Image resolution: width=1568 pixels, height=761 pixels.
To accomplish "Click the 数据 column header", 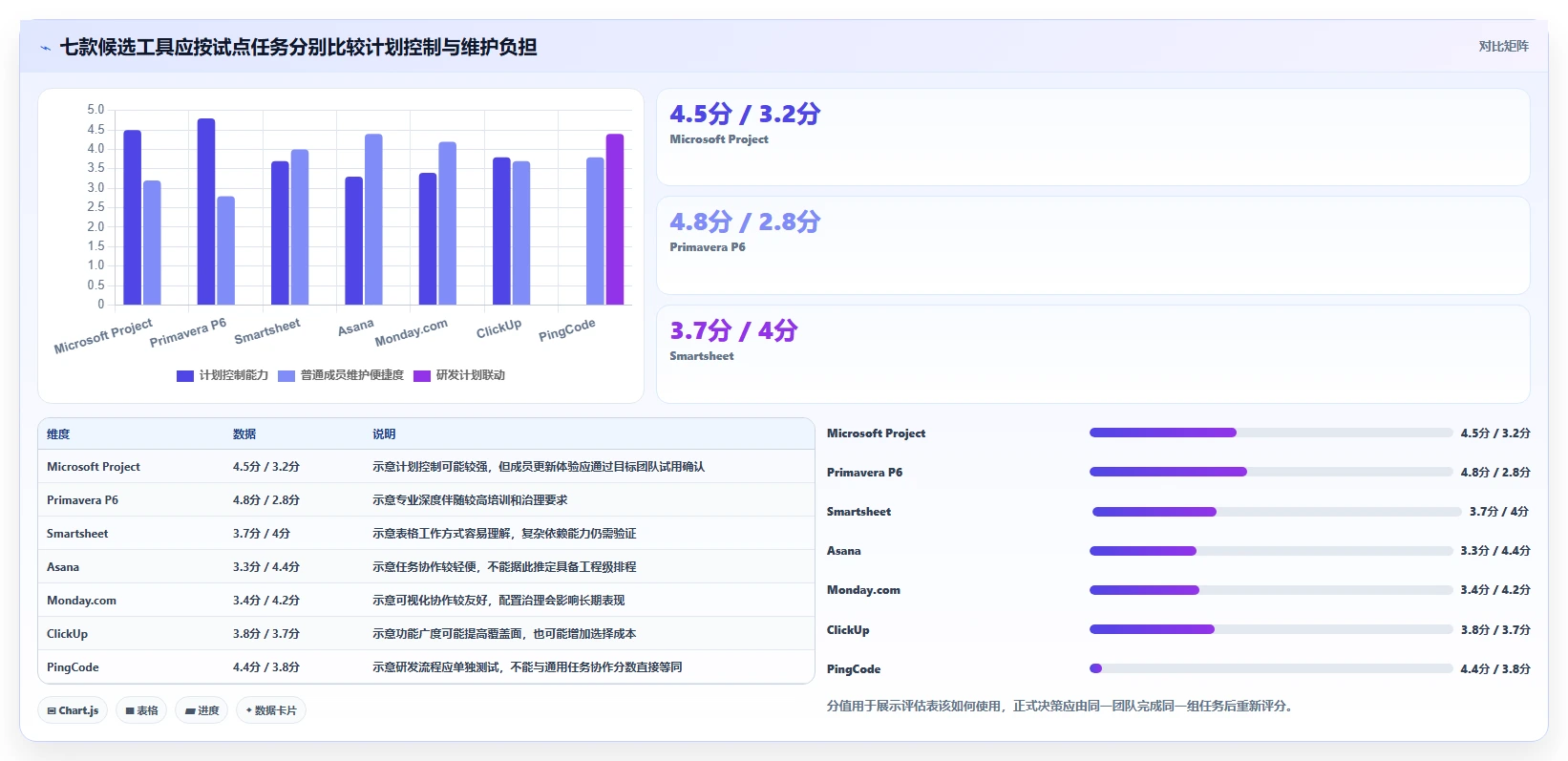I will pyautogui.click(x=244, y=433).
